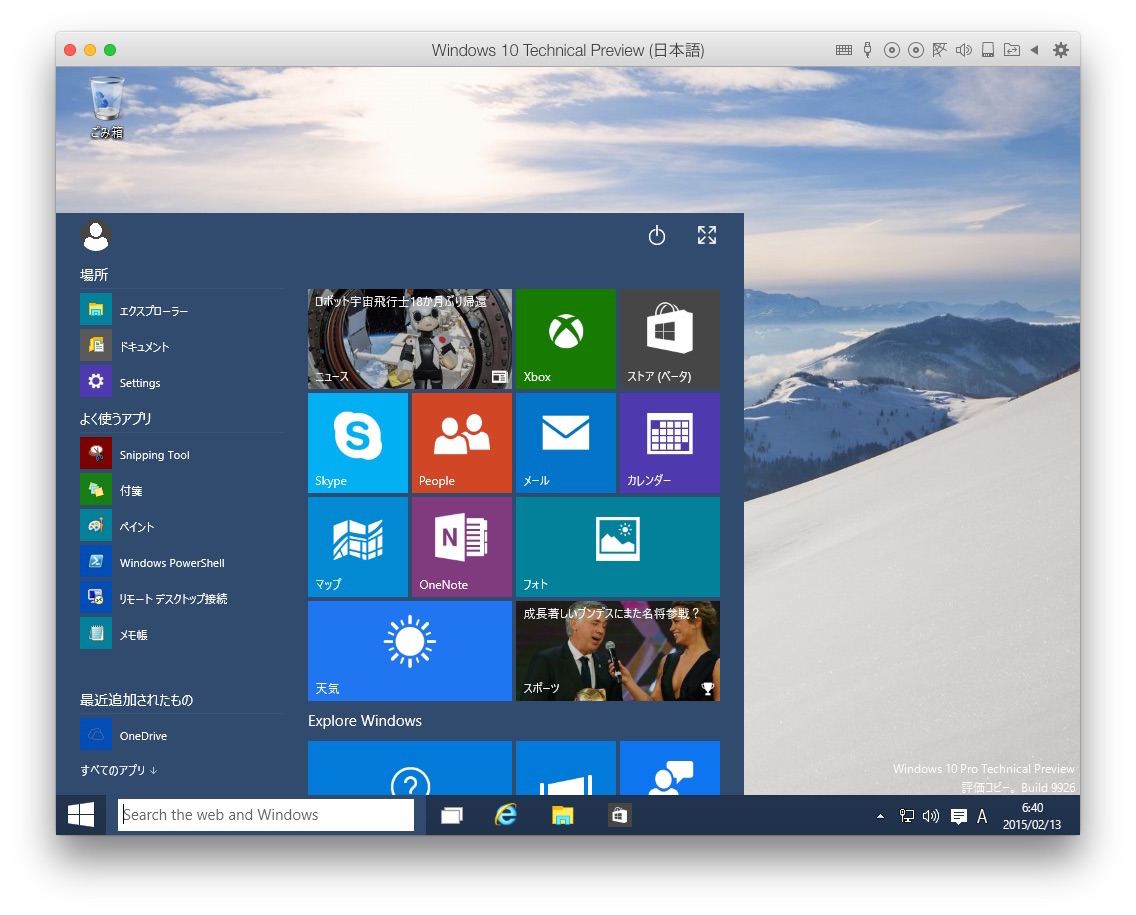This screenshot has height=915, width=1136.
Task: Open the スポーツ sports live tile
Action: [x=617, y=651]
